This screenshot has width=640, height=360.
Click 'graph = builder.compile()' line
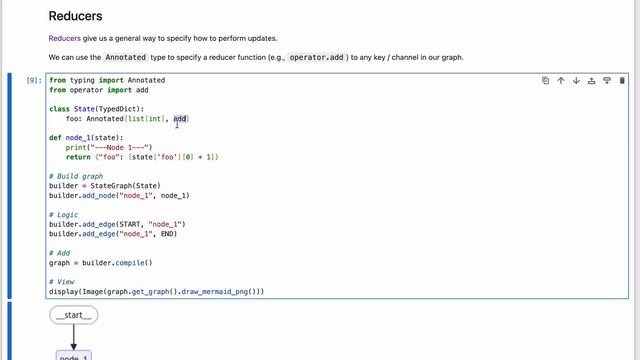101,263
